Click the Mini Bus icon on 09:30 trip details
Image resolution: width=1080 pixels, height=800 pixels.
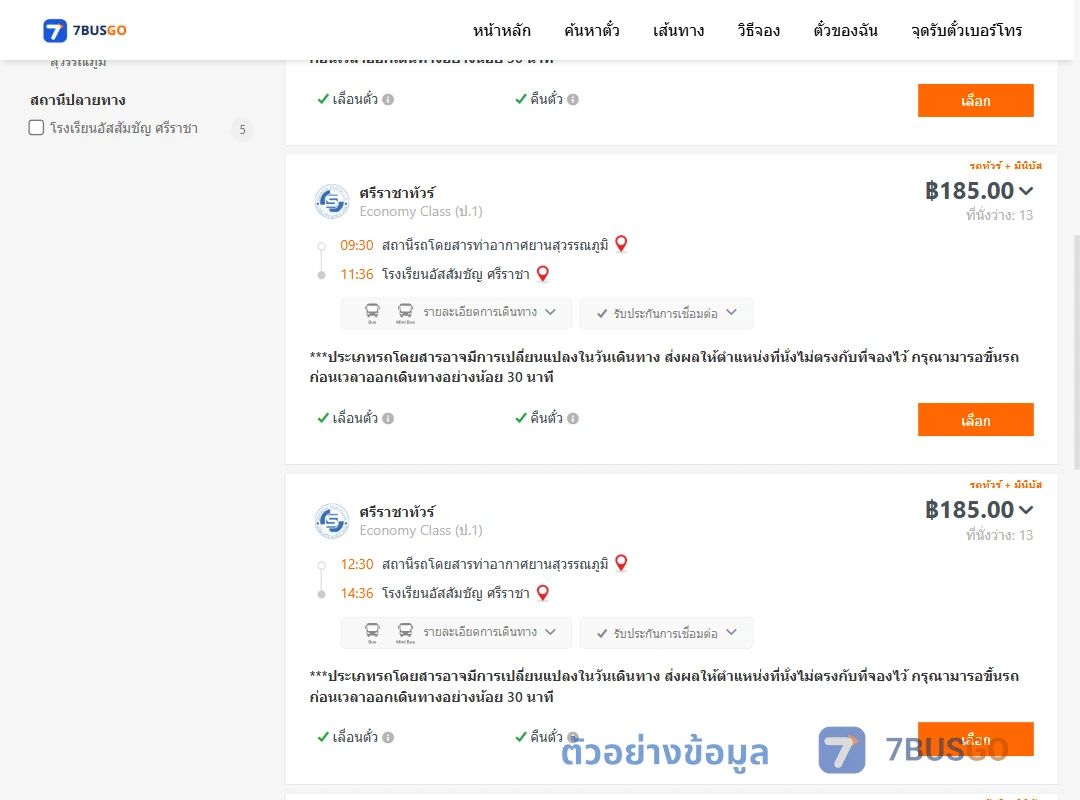point(405,313)
